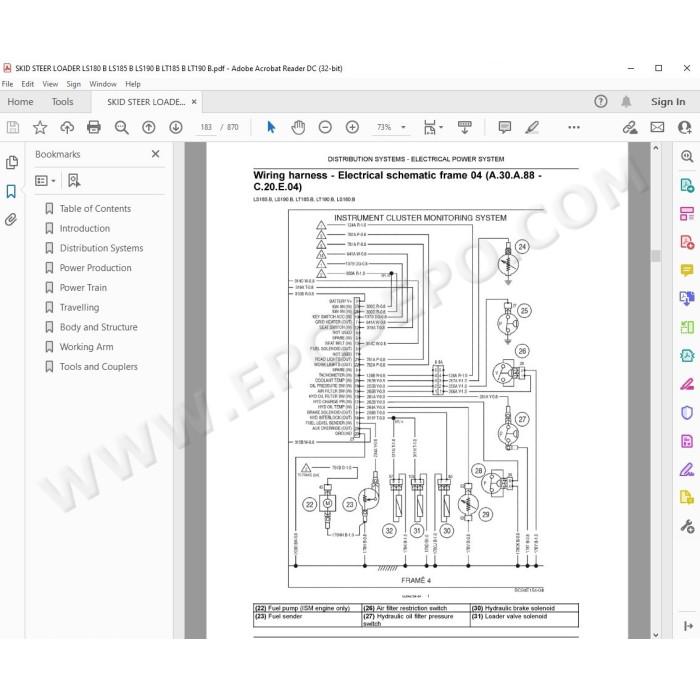Click the vertical scrollbar thumb
This screenshot has width=700, height=700.
coord(656,256)
